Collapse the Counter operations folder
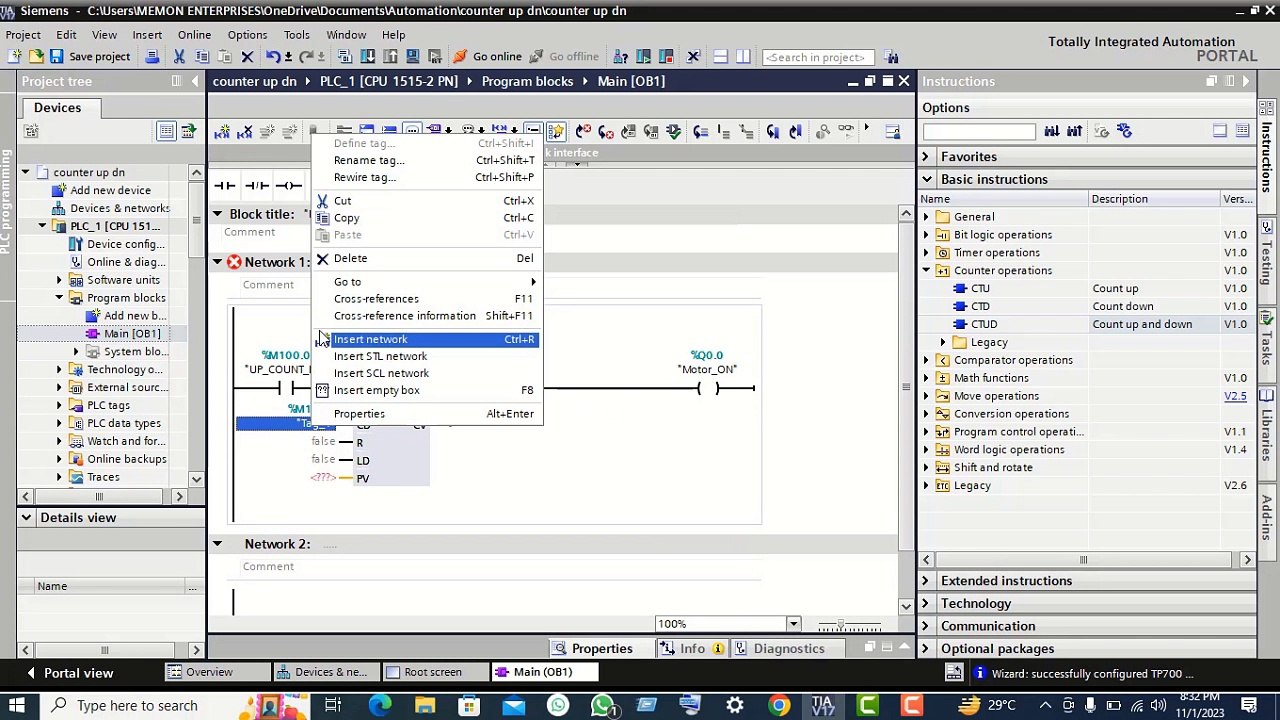Screen dimensions: 1280x720 point(926,271)
